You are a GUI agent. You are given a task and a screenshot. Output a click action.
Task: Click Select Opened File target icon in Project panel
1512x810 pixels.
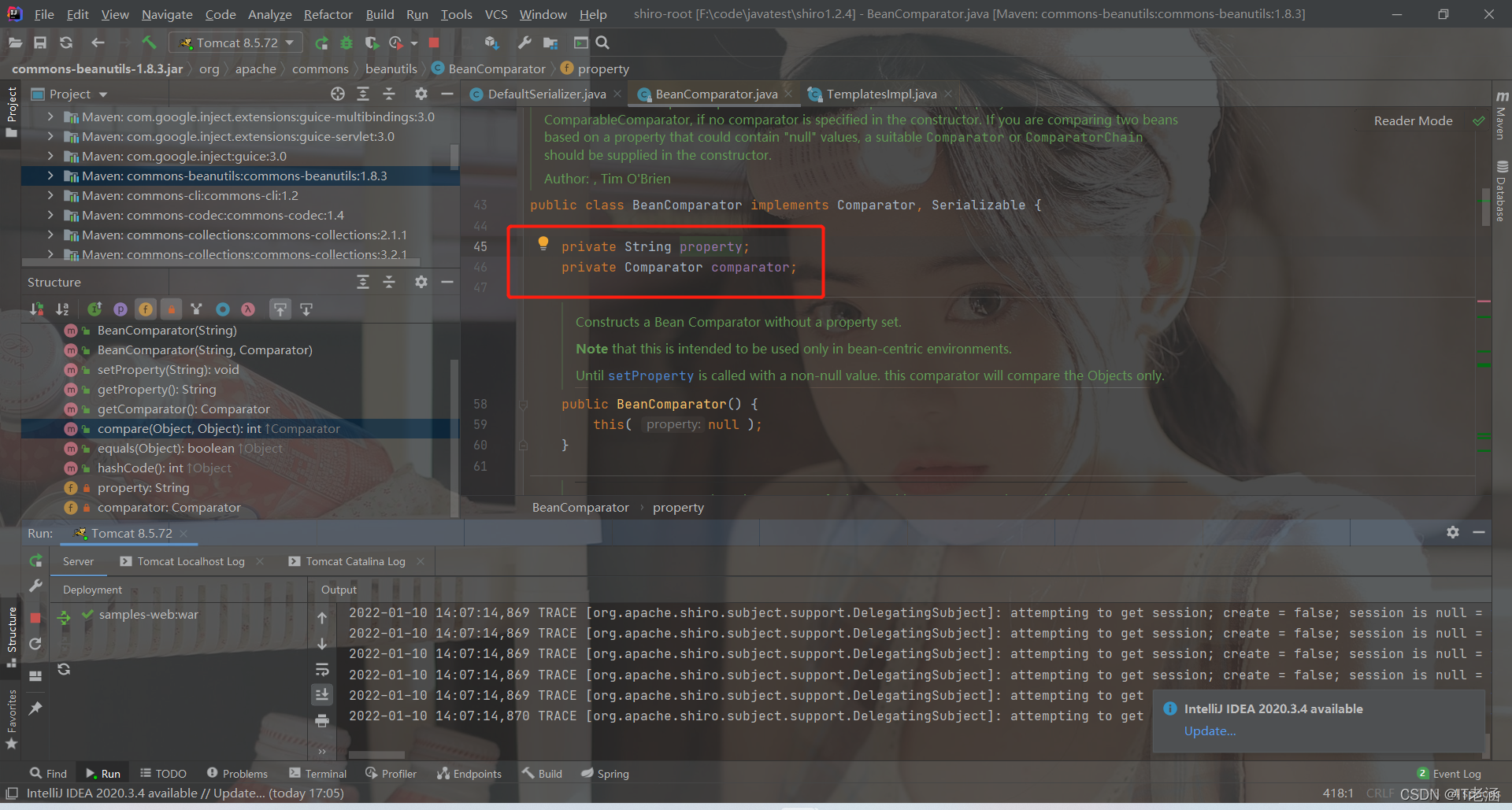(x=338, y=94)
